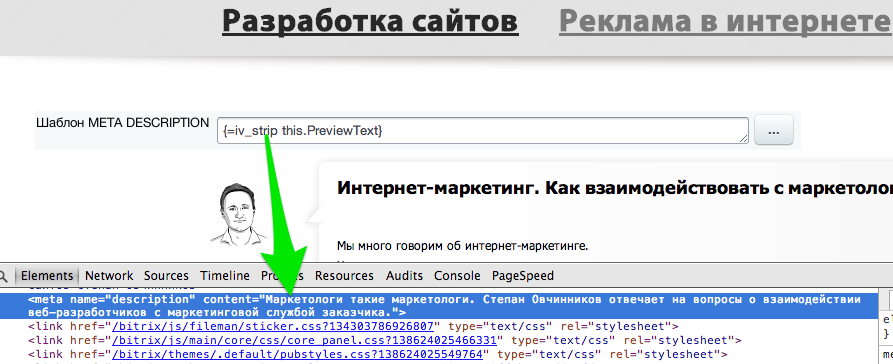Switch to the Elements tab

click(x=47, y=276)
